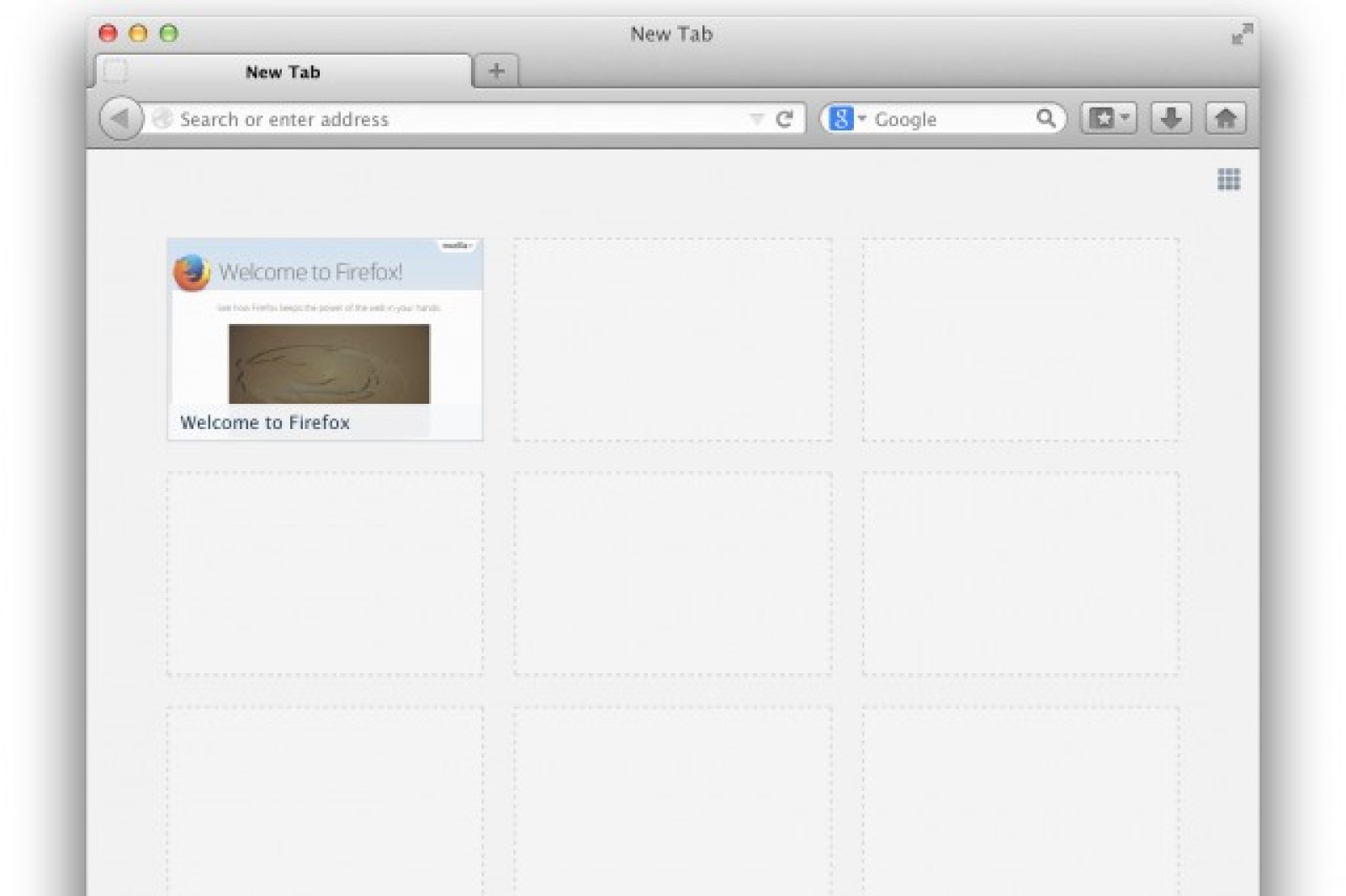Click the search magnifying glass icon

point(1046,119)
